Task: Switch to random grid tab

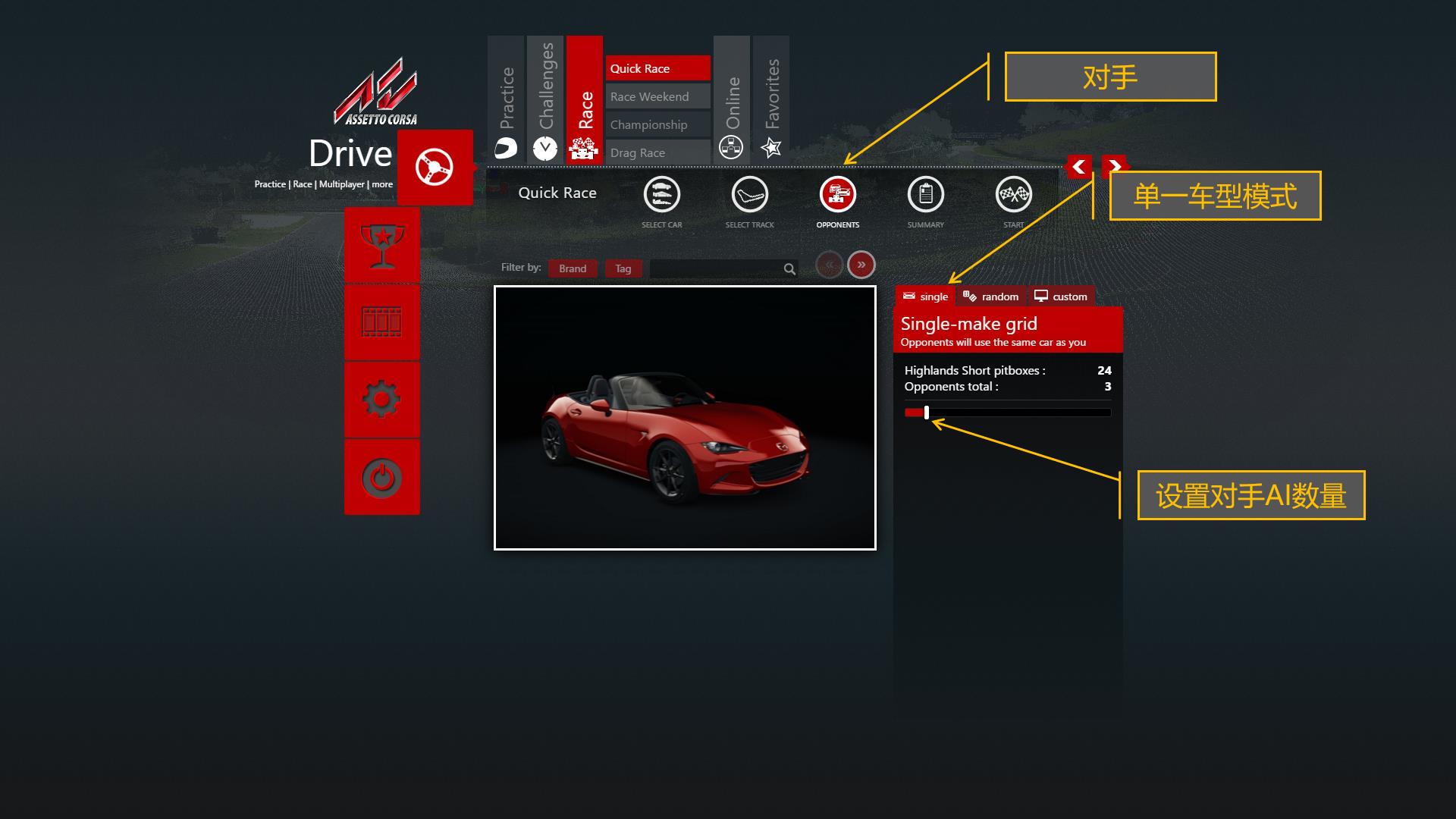Action: pos(991,297)
